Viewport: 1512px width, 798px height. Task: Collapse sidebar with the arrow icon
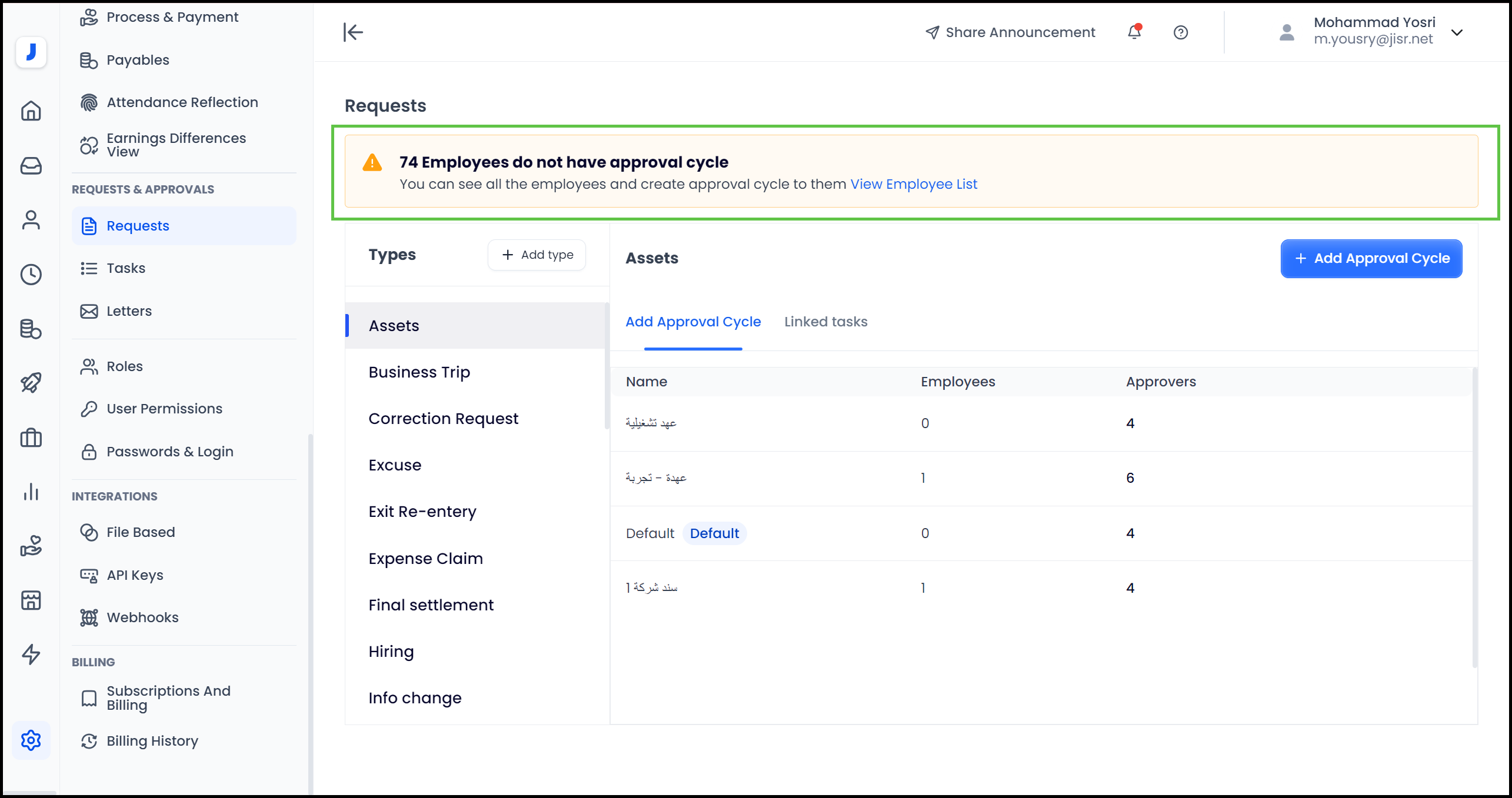(353, 32)
